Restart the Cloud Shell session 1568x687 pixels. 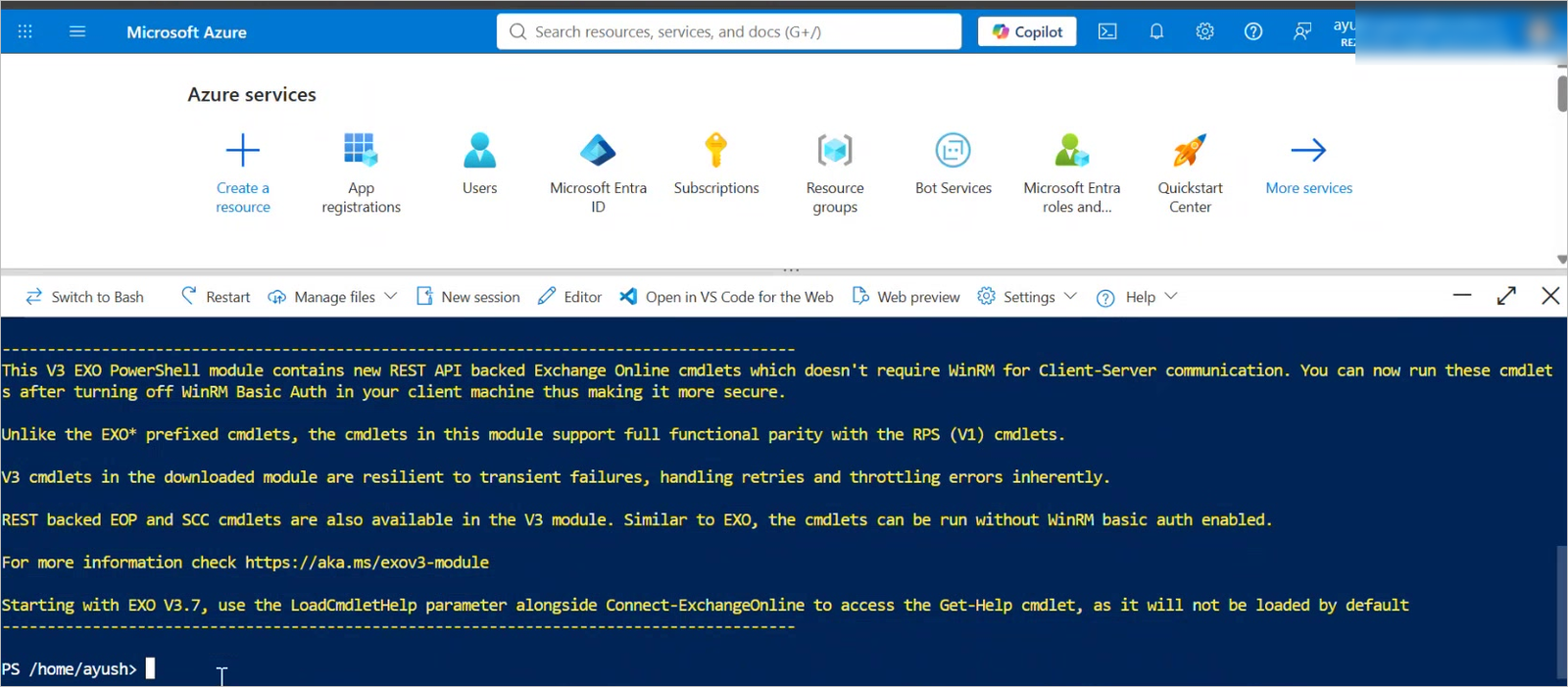pyautogui.click(x=216, y=296)
